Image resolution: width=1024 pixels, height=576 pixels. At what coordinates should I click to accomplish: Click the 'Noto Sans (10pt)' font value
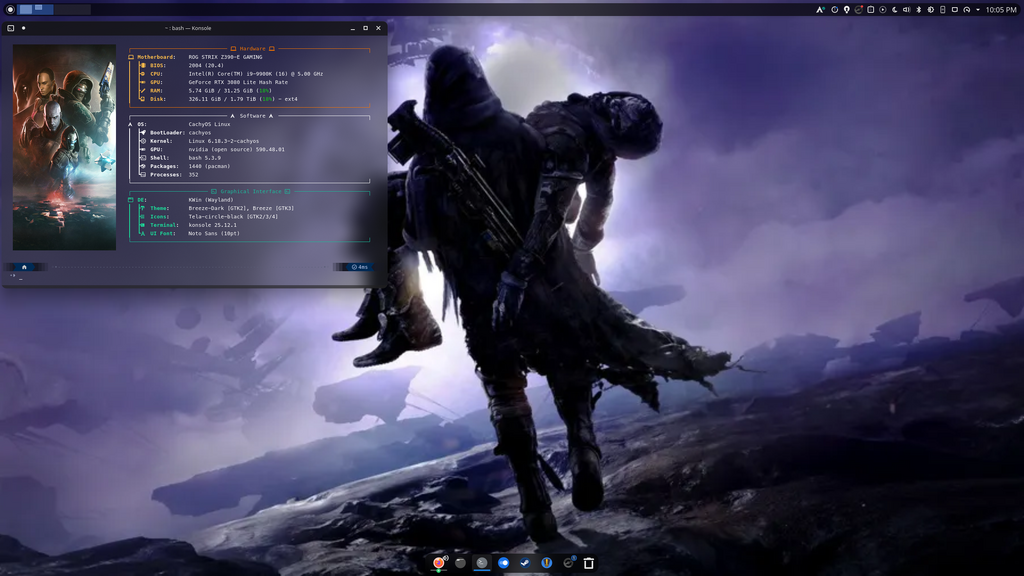[214, 233]
